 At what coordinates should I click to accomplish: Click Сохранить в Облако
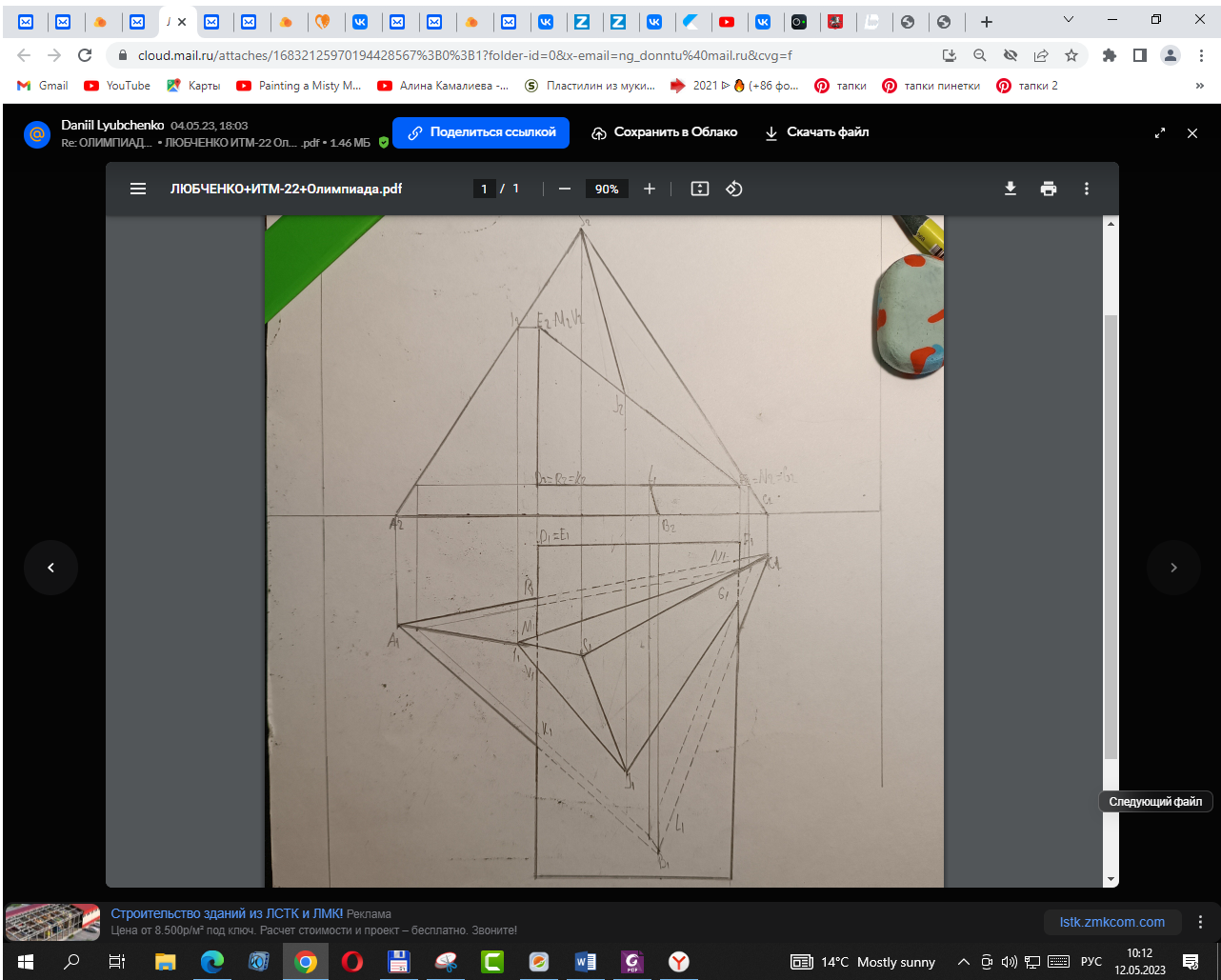pos(665,132)
